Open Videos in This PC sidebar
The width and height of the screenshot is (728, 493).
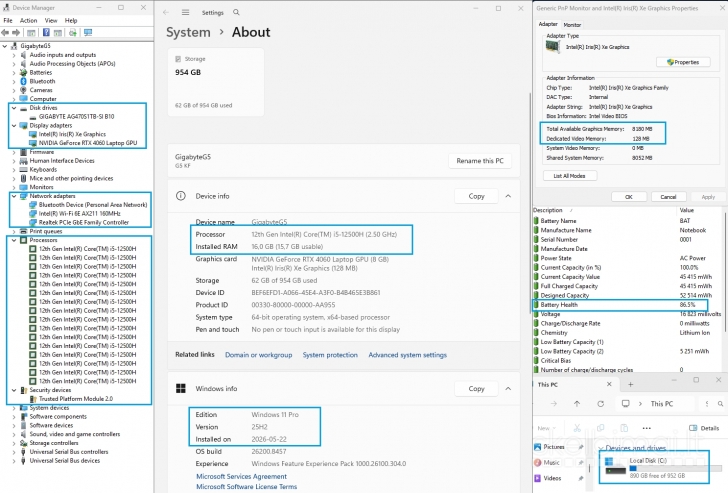pos(552,478)
